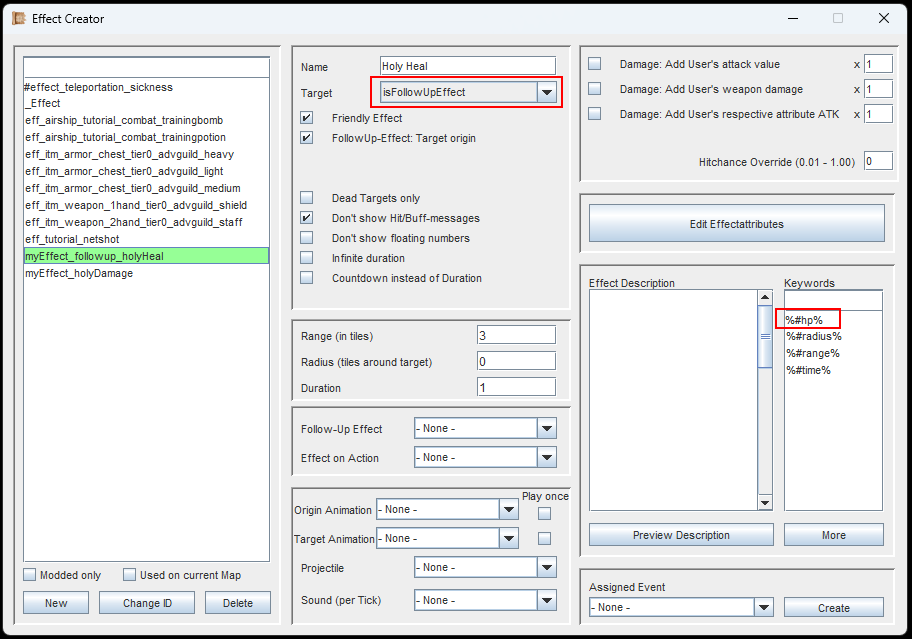The width and height of the screenshot is (912, 639).
Task: Toggle the Friendly Effect checkbox
Action: (x=307, y=118)
